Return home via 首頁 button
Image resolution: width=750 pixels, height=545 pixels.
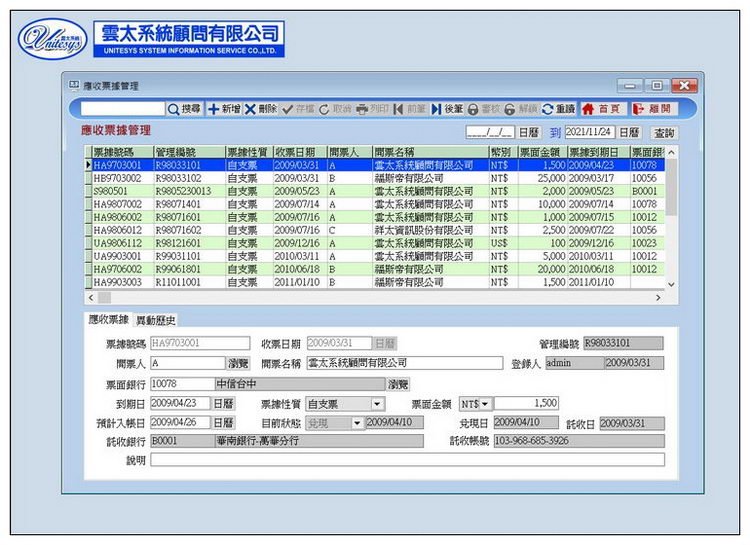point(601,108)
